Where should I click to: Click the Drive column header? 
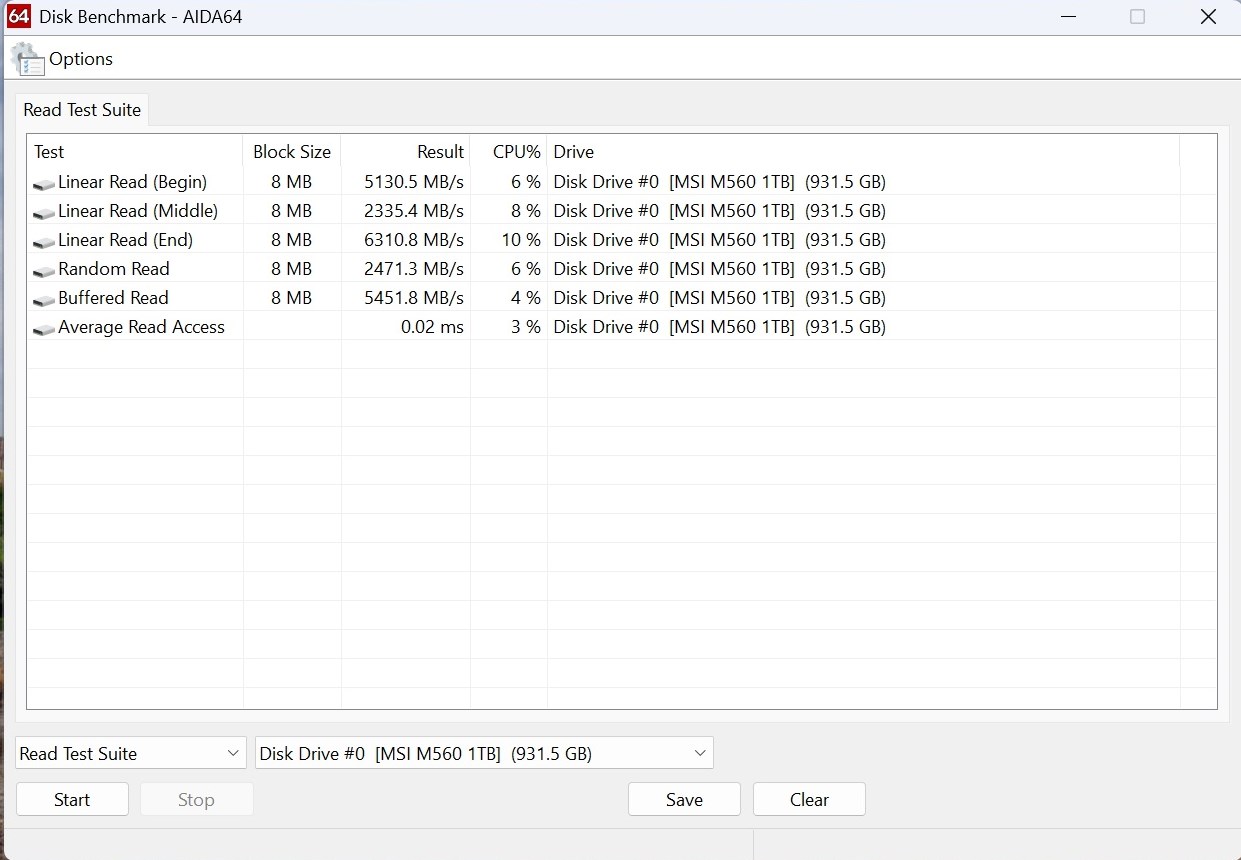[x=863, y=152]
